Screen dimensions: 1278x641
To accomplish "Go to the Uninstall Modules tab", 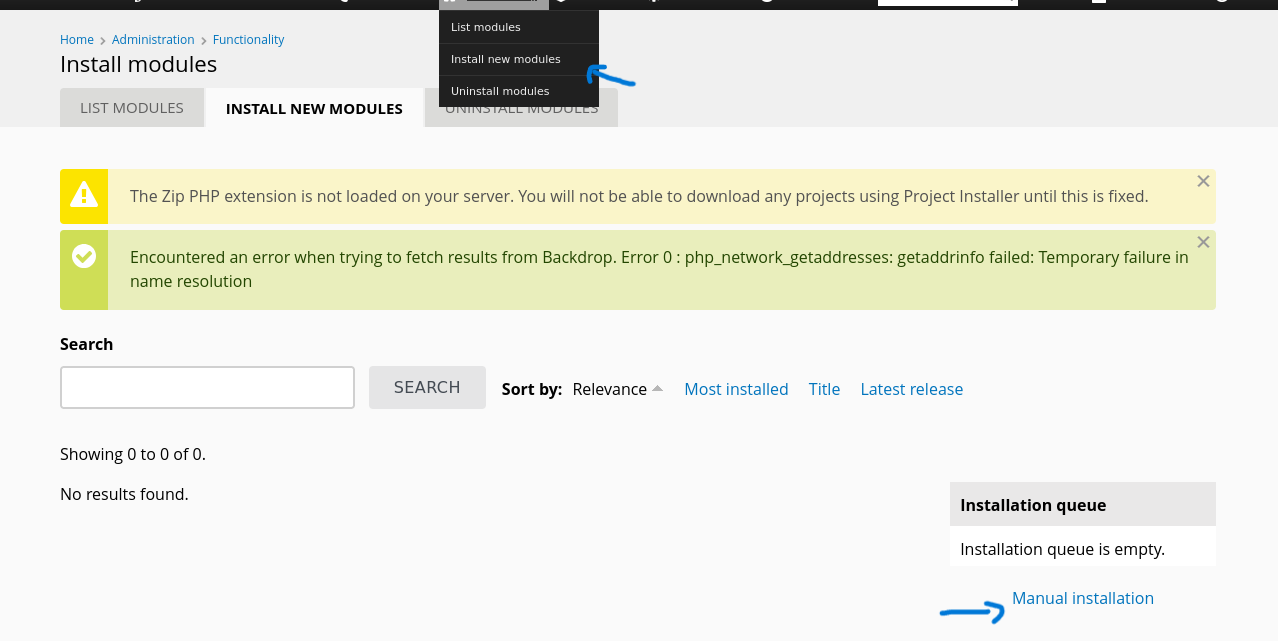I will (x=608, y=112).
